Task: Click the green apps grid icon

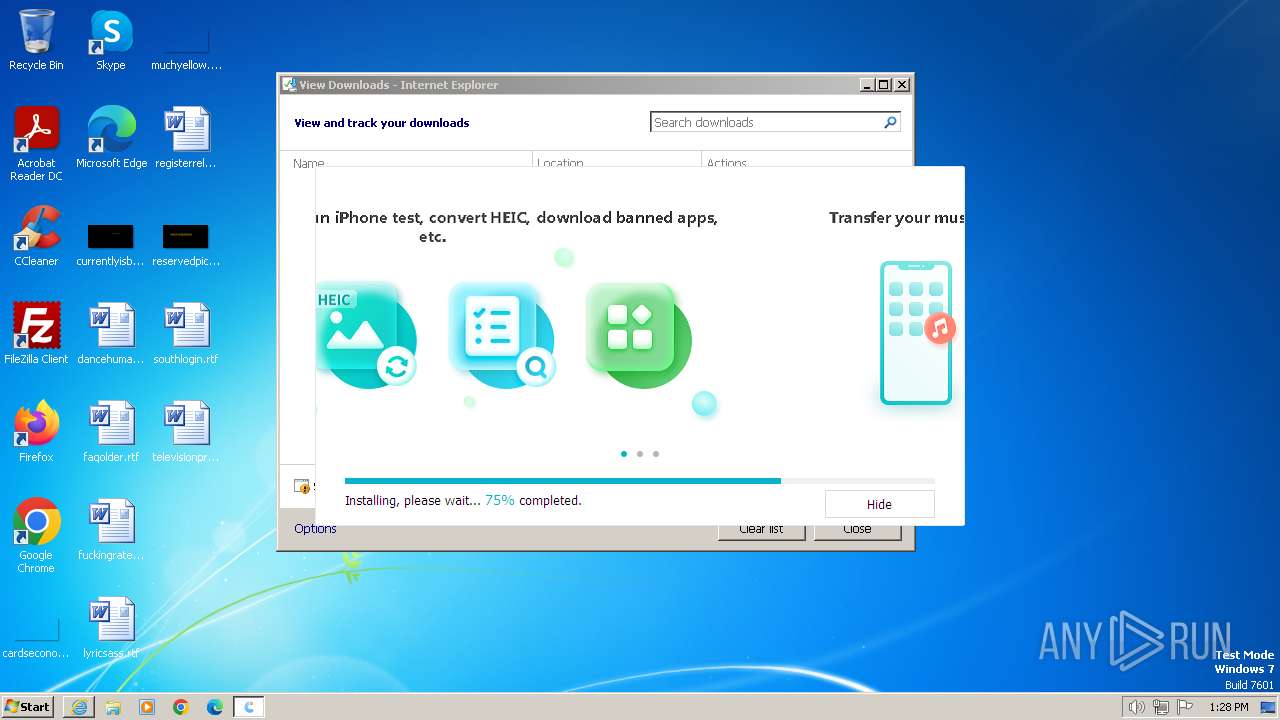Action: (x=638, y=334)
